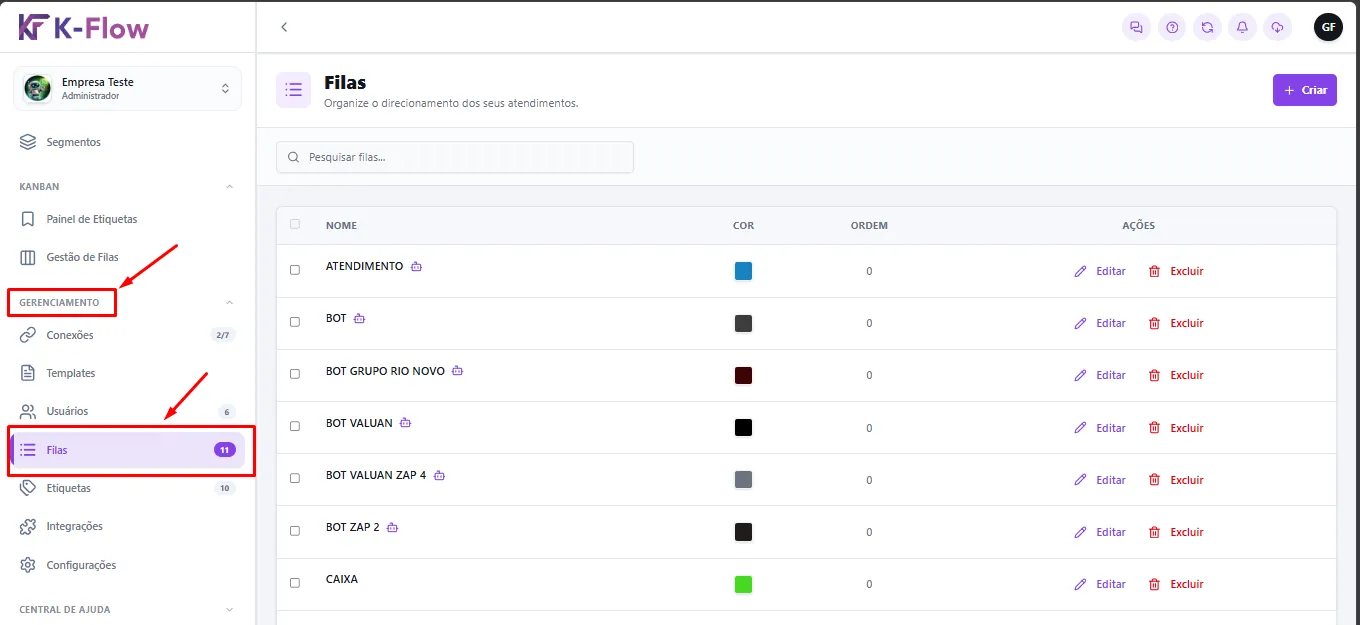Click Editar for BOT VALUAN ZAP 4
This screenshot has width=1360, height=625.
click(x=1100, y=480)
